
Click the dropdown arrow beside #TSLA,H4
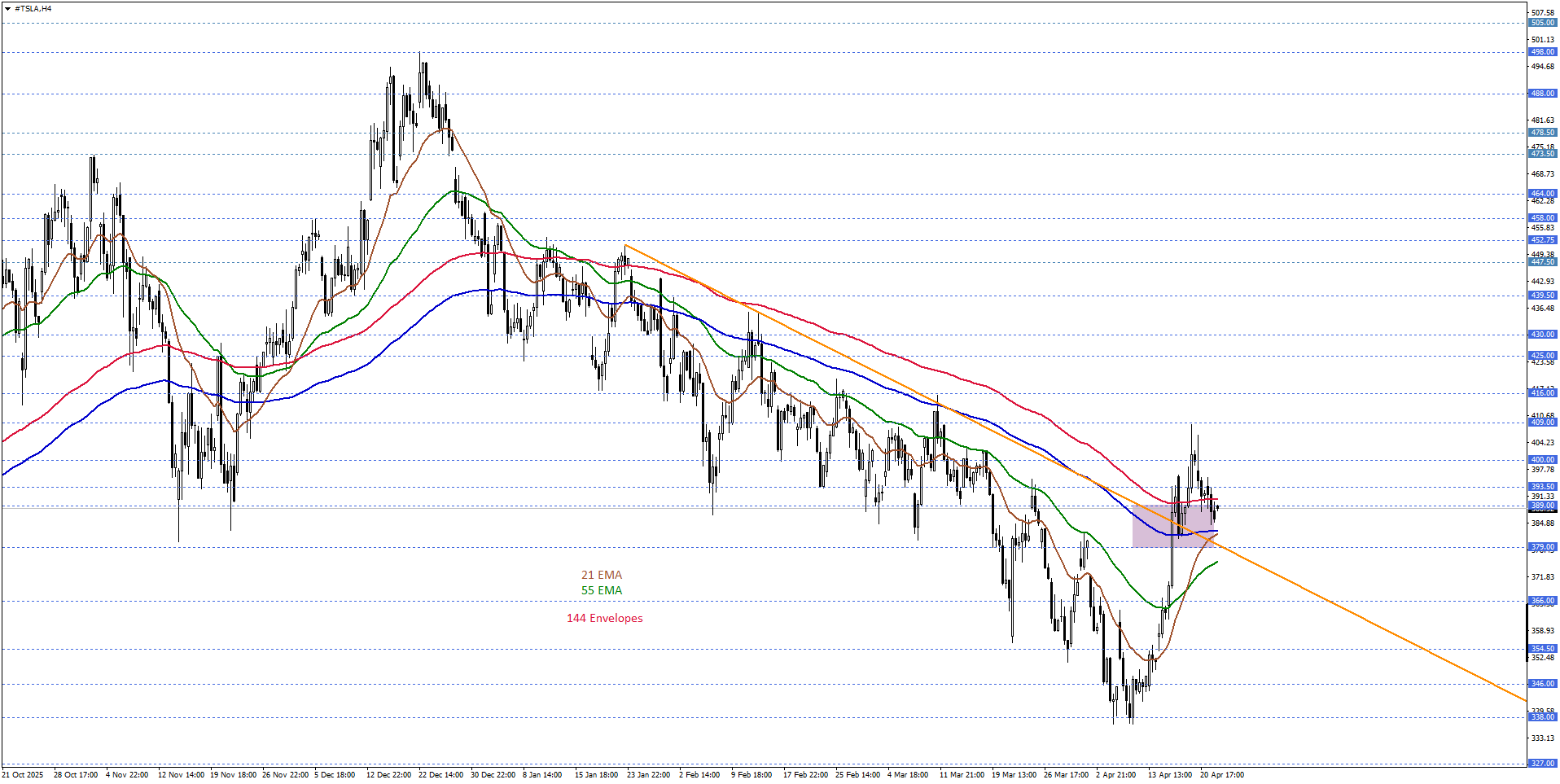[x=7, y=9]
